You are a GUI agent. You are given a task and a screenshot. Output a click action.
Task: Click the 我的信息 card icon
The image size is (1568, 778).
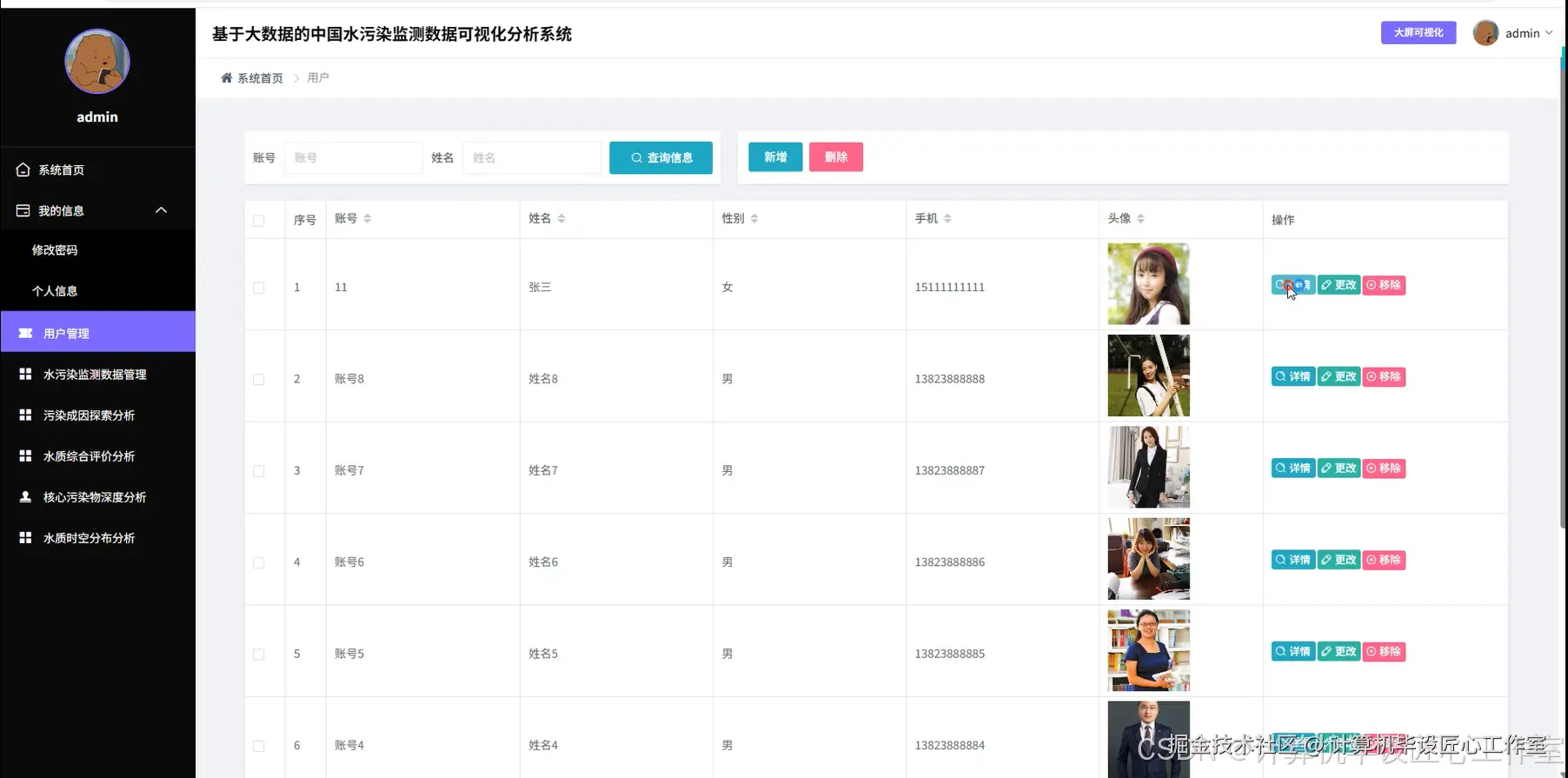[x=23, y=210]
